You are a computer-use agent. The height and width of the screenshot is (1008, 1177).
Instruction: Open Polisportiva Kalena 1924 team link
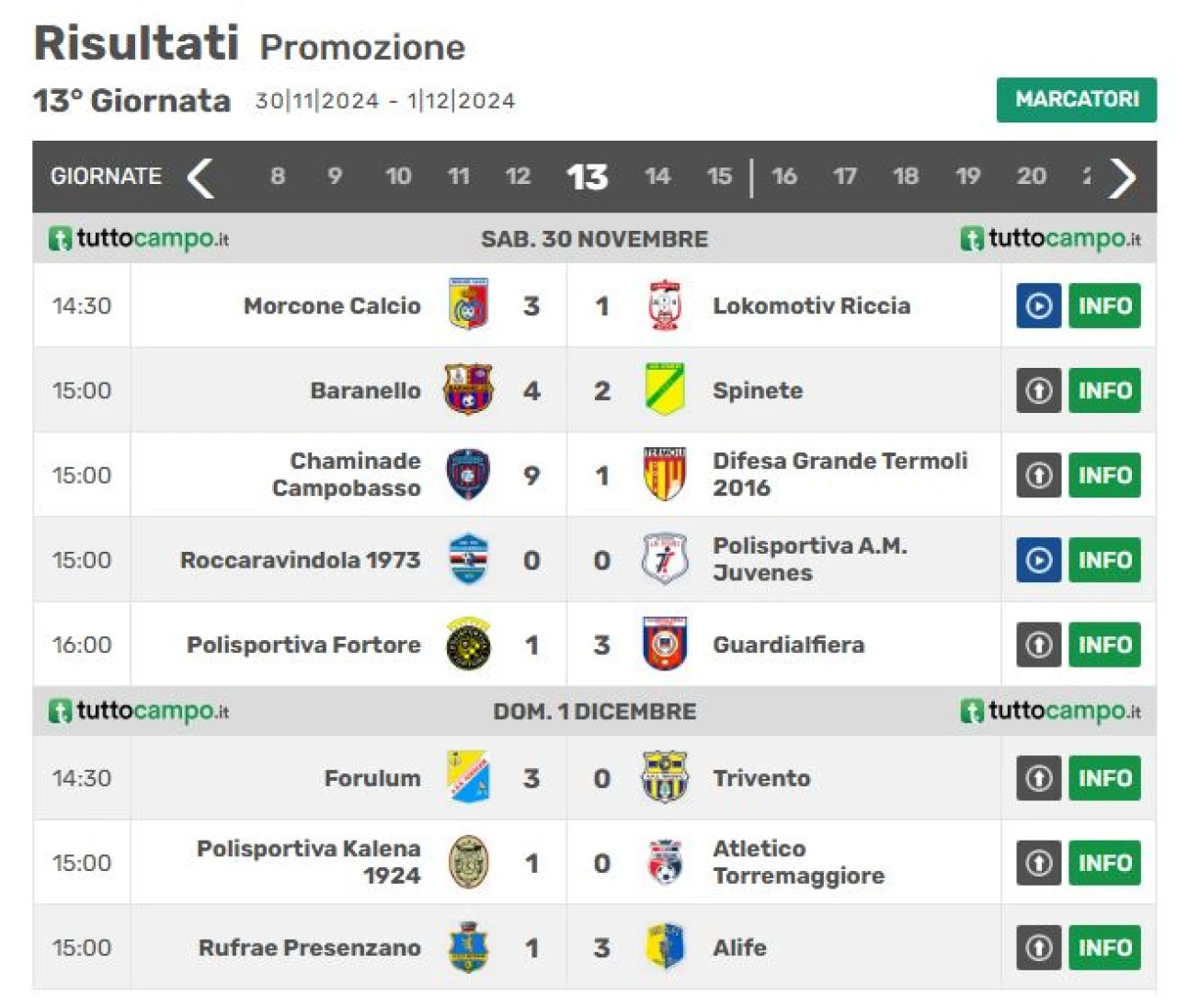point(308,862)
